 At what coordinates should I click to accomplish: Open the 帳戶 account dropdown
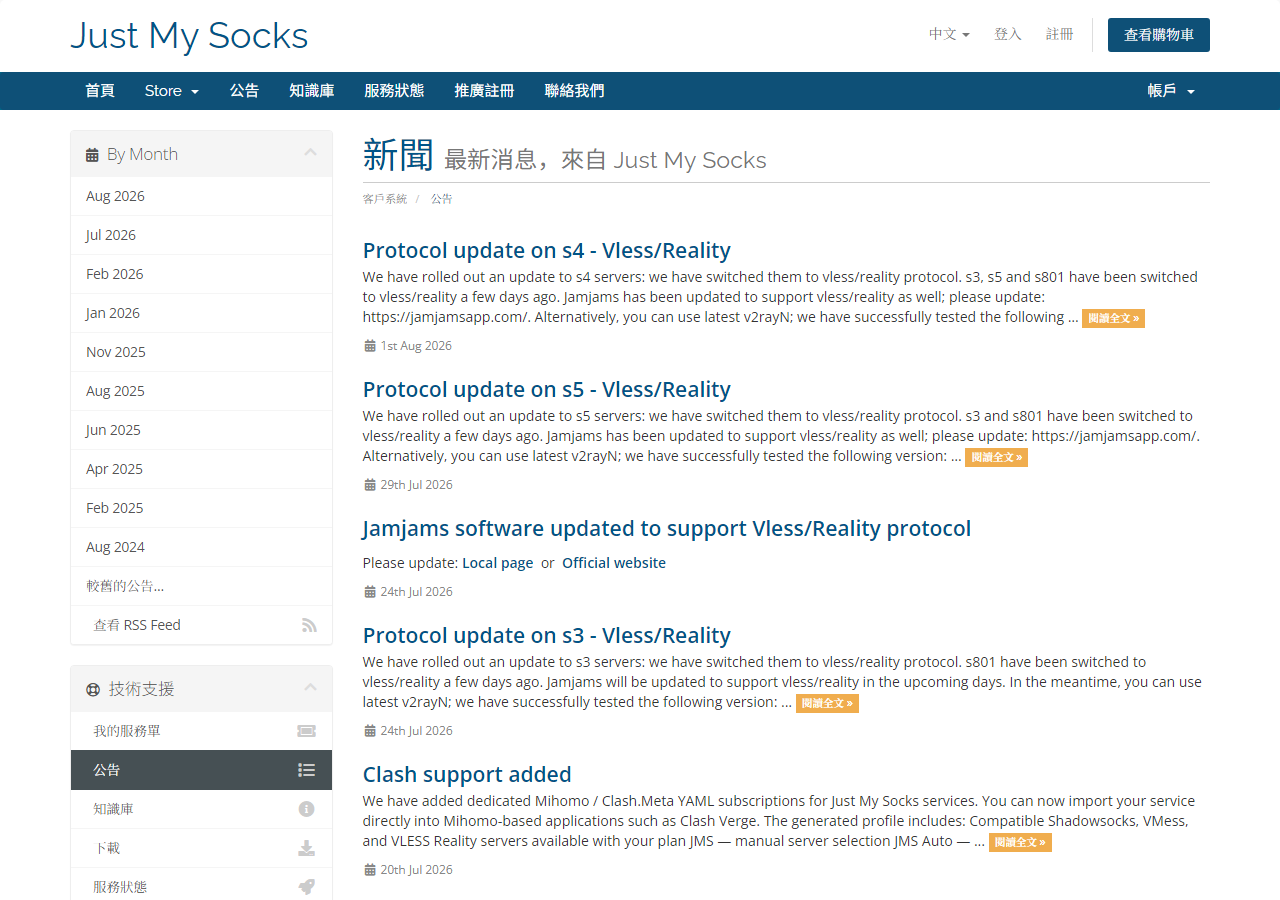1171,91
